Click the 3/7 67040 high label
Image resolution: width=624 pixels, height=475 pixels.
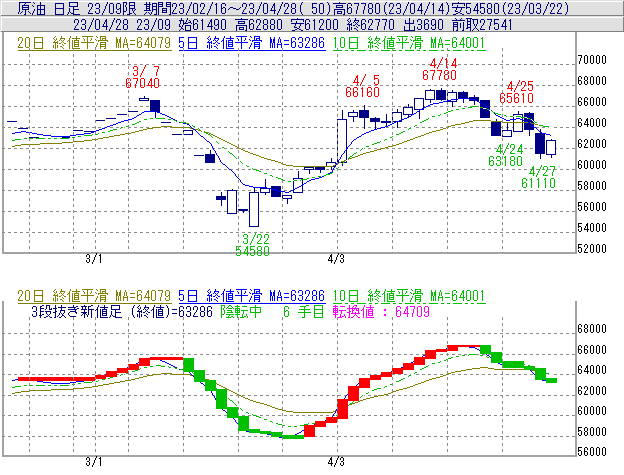142,77
